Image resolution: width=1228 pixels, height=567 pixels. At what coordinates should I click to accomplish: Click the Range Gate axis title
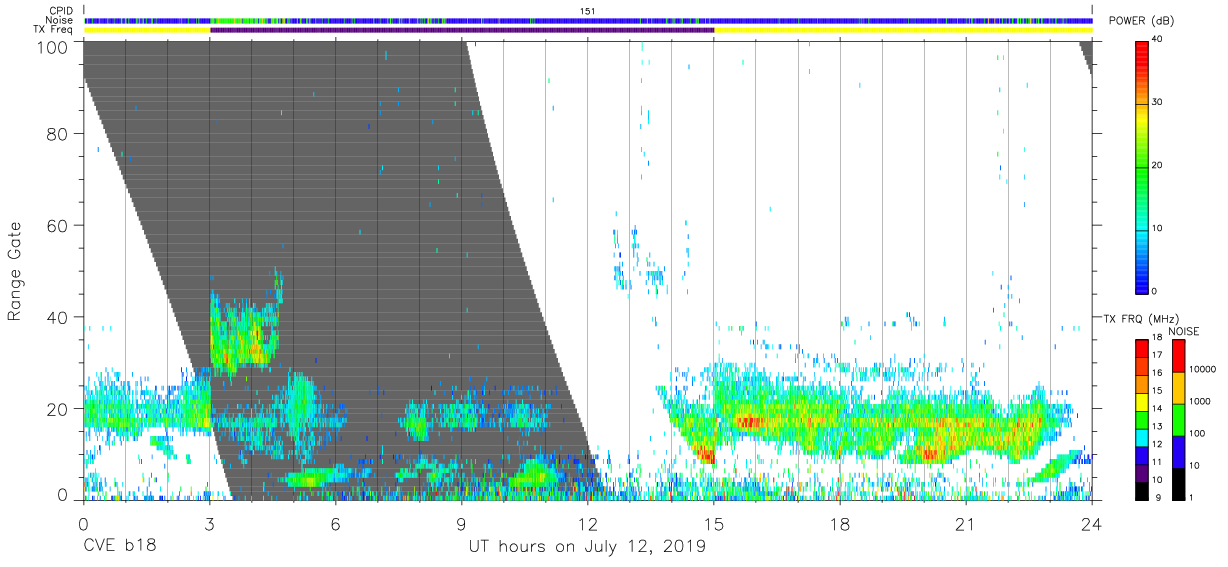(x=15, y=271)
